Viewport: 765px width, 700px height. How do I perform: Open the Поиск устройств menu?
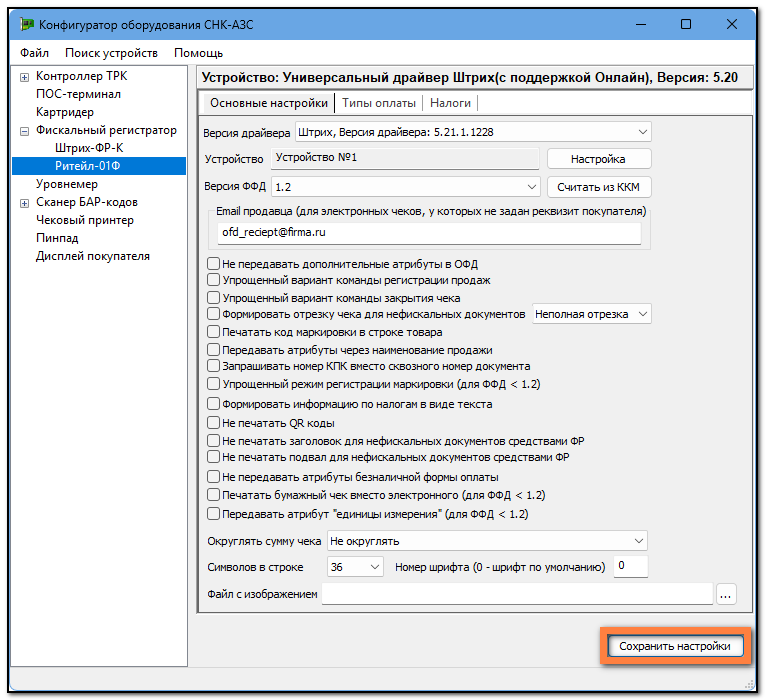point(111,53)
